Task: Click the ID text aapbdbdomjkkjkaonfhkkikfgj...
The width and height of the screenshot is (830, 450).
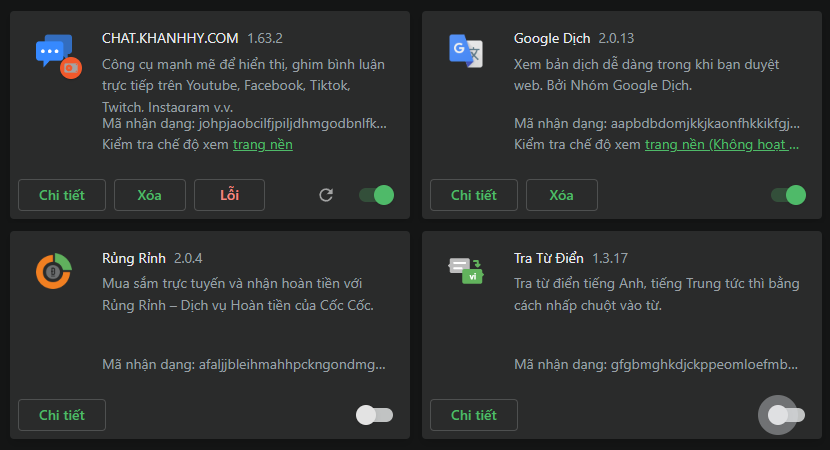Action: tap(705, 123)
